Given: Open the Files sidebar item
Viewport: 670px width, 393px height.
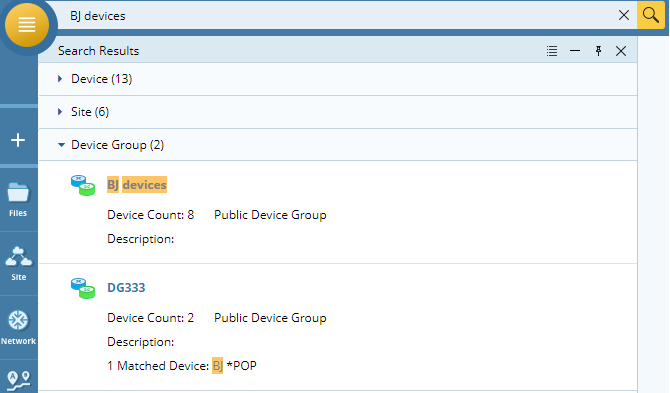Looking at the screenshot, I should point(18,199).
